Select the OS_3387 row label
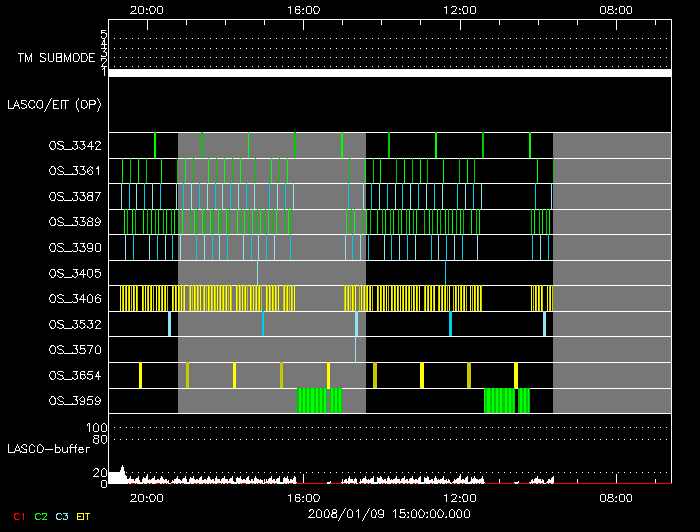The height and width of the screenshot is (532, 700). 75,196
